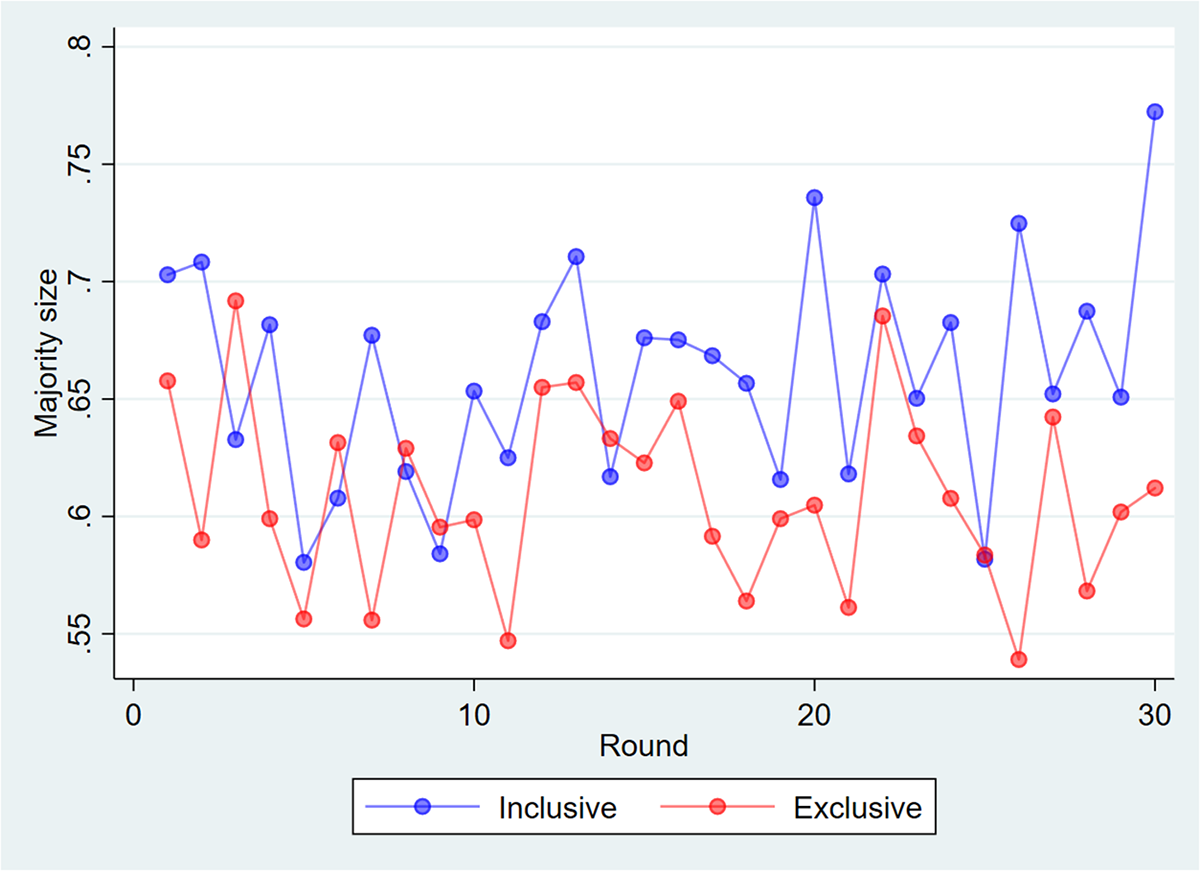Click the first red Exclusive point at round 1
This screenshot has height=871, width=1200.
168,381
